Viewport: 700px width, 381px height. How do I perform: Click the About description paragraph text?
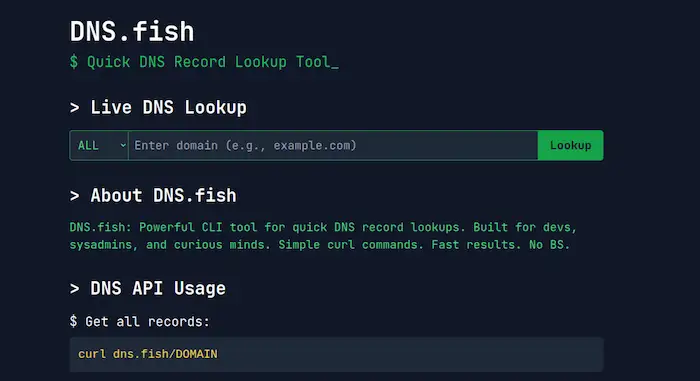tap(323, 236)
